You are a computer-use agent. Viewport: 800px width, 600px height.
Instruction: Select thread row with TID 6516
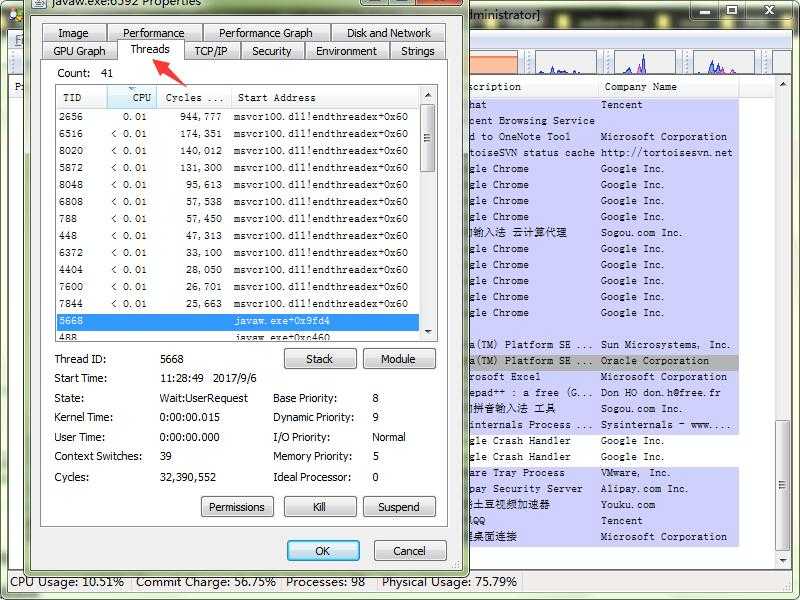237,134
